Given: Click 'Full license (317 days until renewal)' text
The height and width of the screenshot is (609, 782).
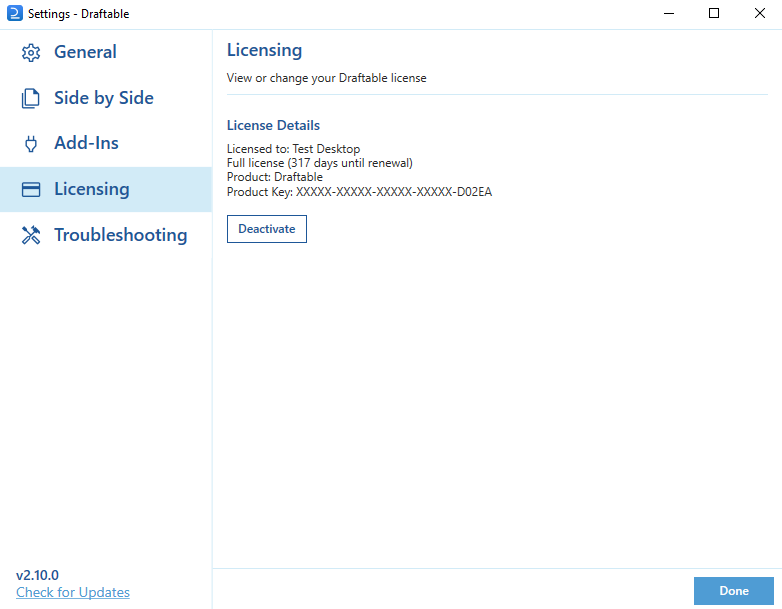Looking at the screenshot, I should (320, 163).
